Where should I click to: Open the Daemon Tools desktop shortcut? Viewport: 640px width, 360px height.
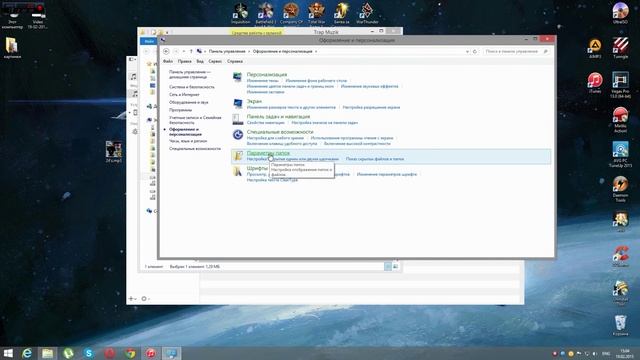click(x=620, y=189)
